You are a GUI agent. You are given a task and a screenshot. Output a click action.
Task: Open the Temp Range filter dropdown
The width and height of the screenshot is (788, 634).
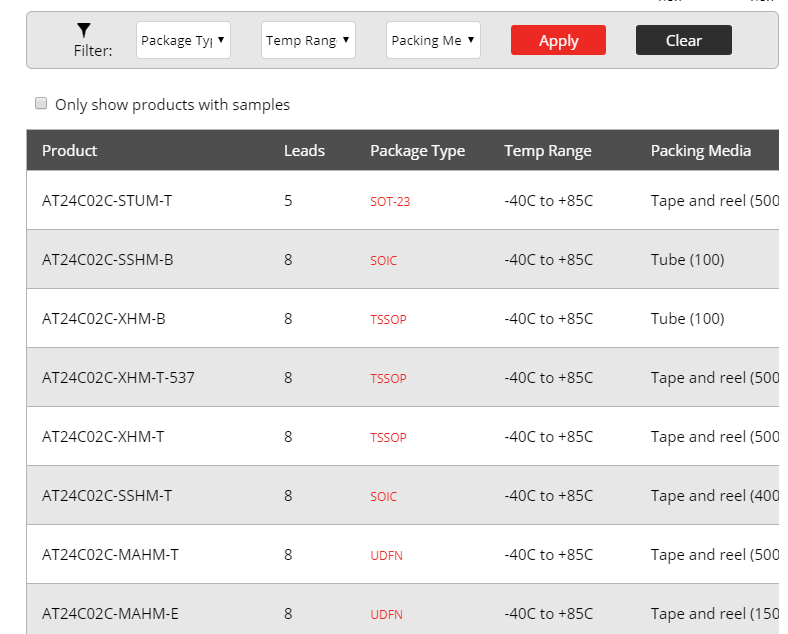point(308,40)
